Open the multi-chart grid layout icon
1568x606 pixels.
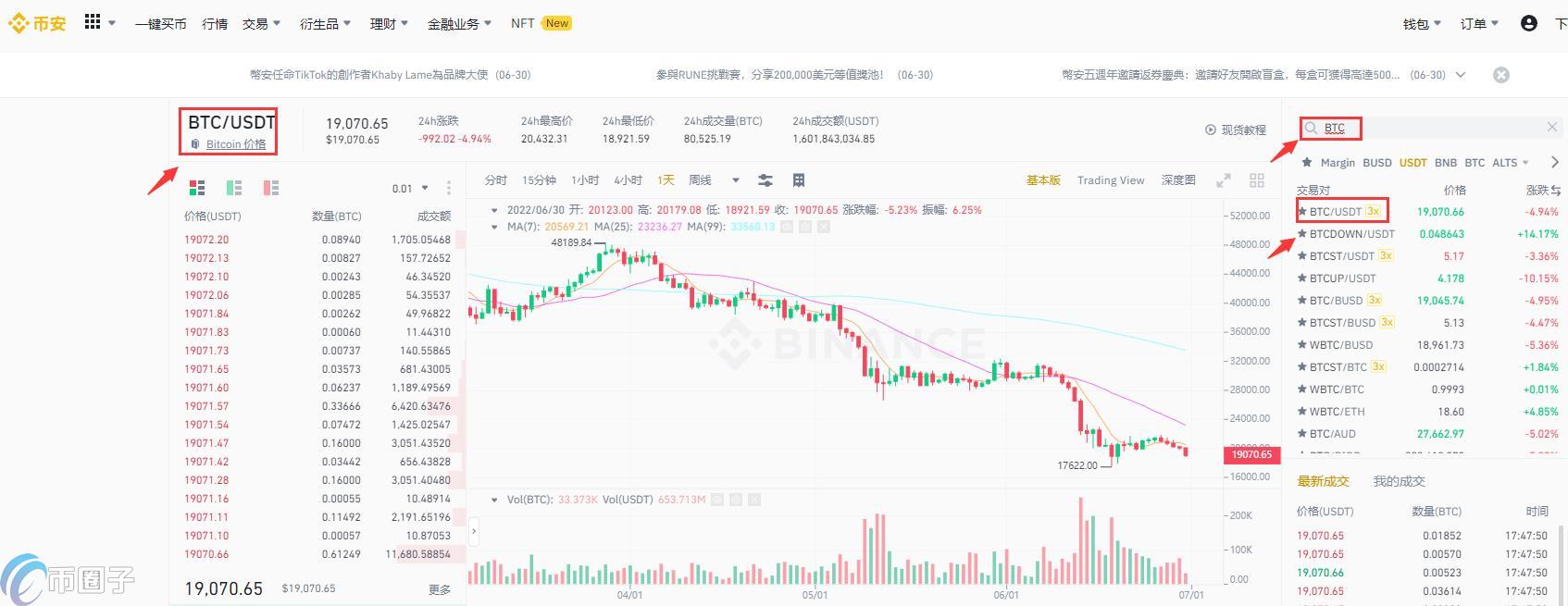(x=1257, y=180)
